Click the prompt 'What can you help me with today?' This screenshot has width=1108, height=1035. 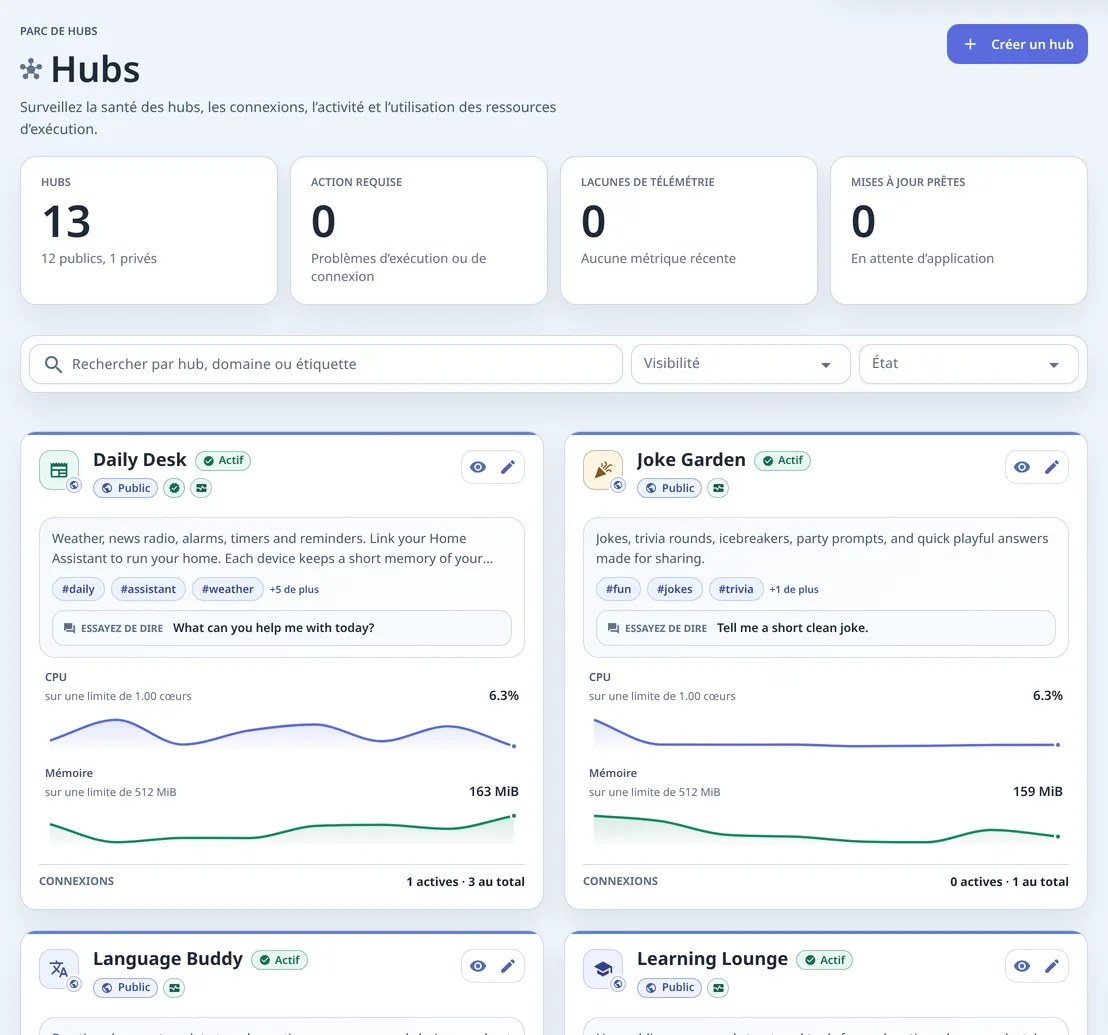click(x=273, y=628)
